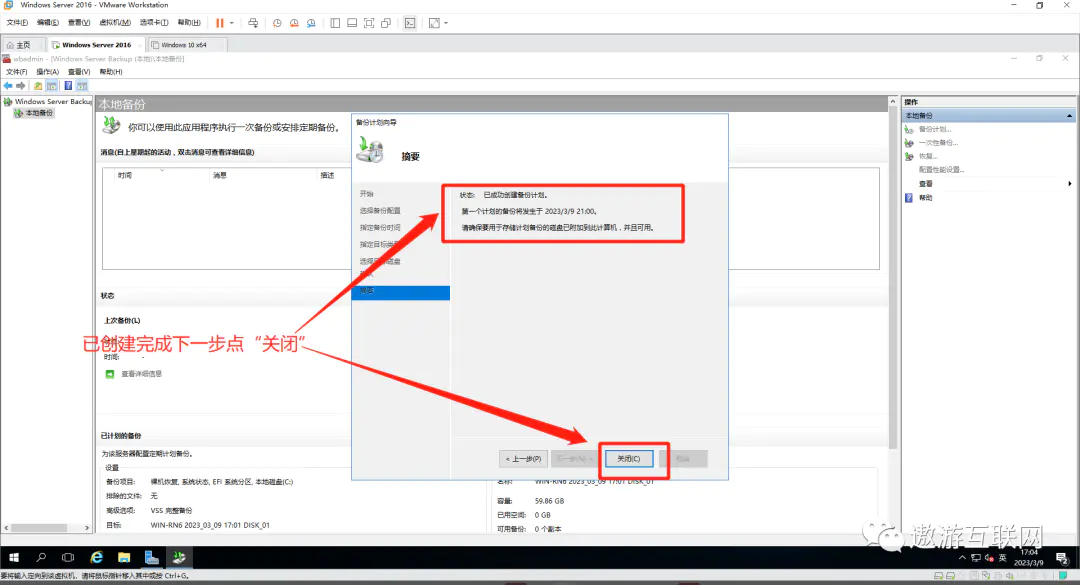1080x585 pixels.
Task: Click 配置性能设置... in actions pane
Action: pyautogui.click(x=942, y=170)
